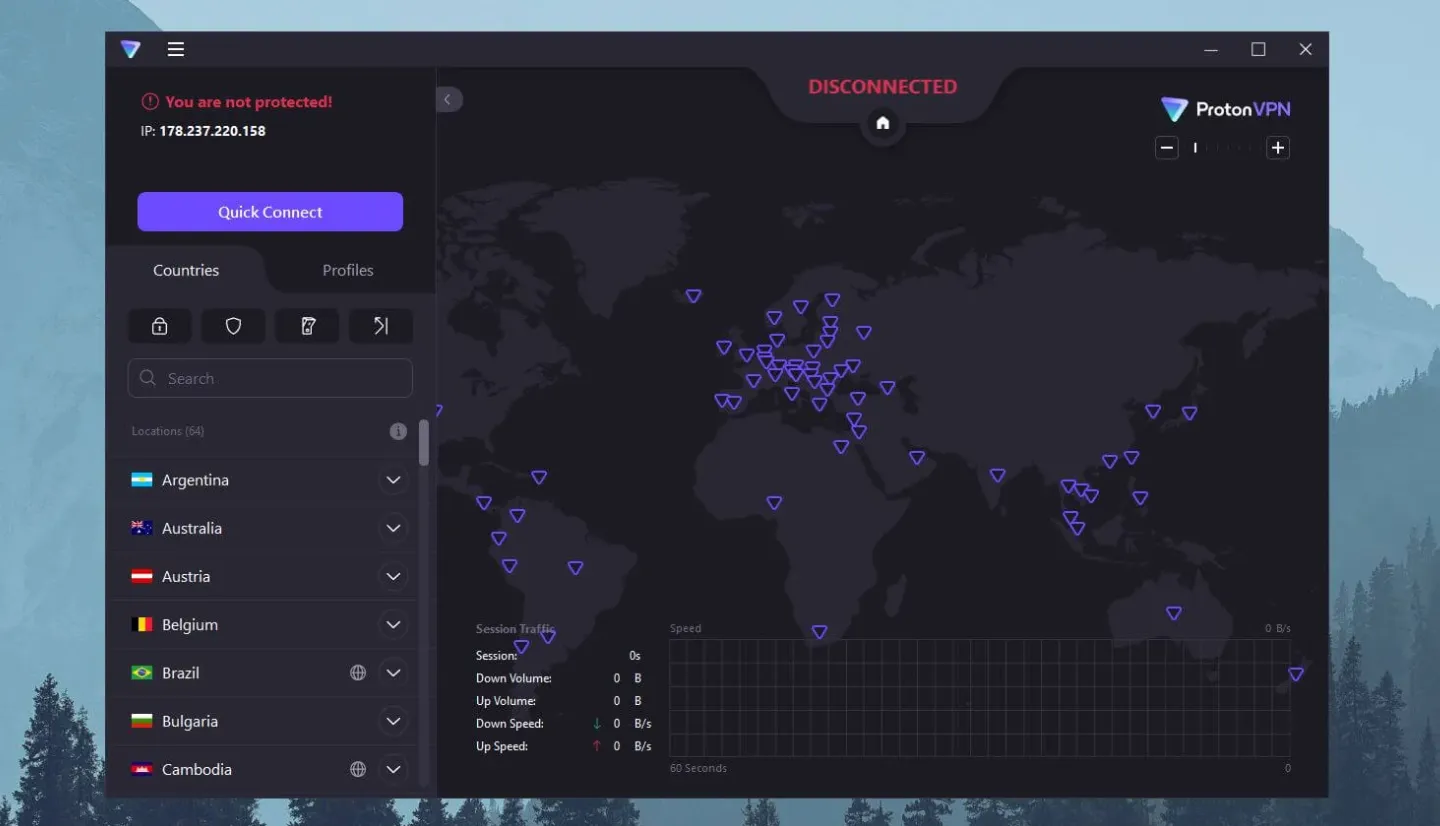The width and height of the screenshot is (1440, 826).
Task: Toggle NetShield shield icon
Action: 233,326
